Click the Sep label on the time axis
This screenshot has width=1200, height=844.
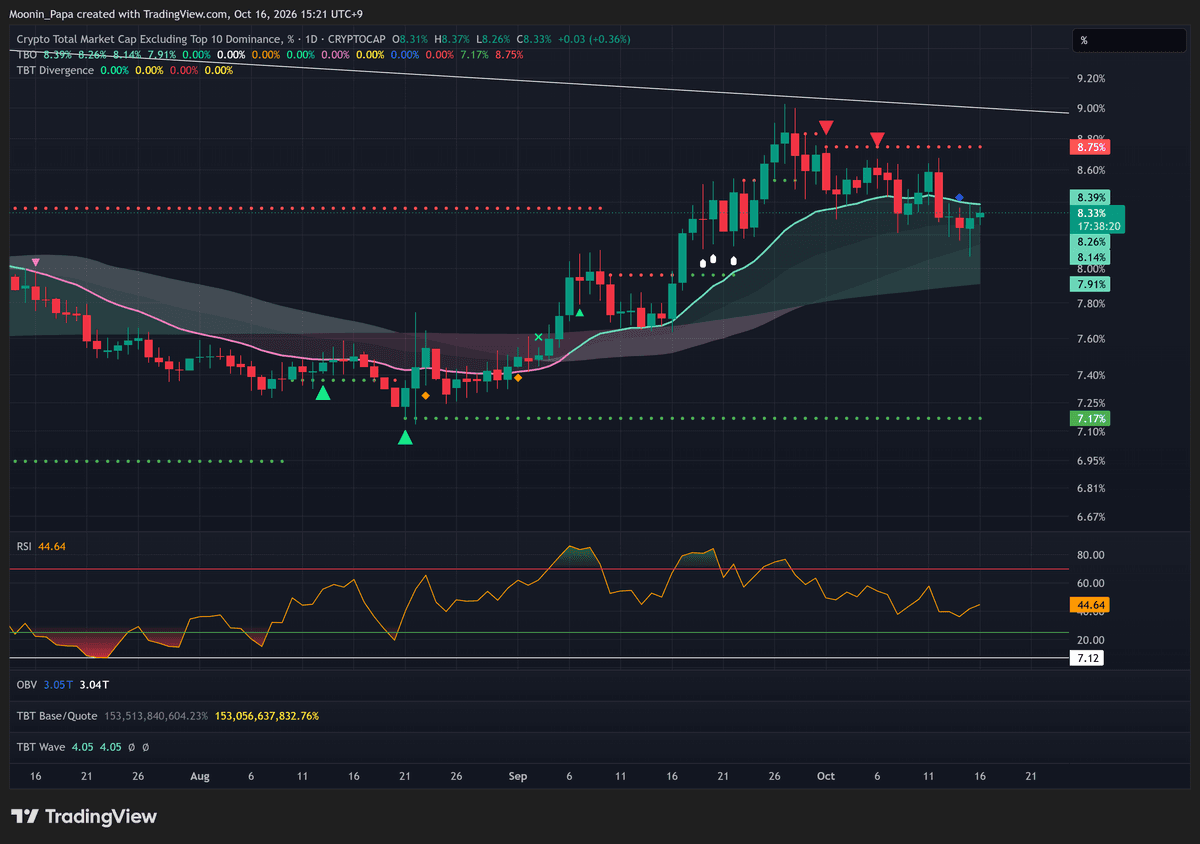(x=517, y=776)
